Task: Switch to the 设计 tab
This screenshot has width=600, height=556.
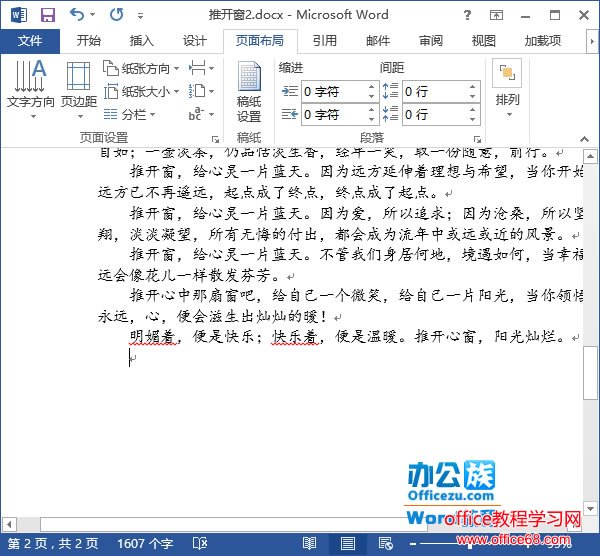Action: coord(195,41)
